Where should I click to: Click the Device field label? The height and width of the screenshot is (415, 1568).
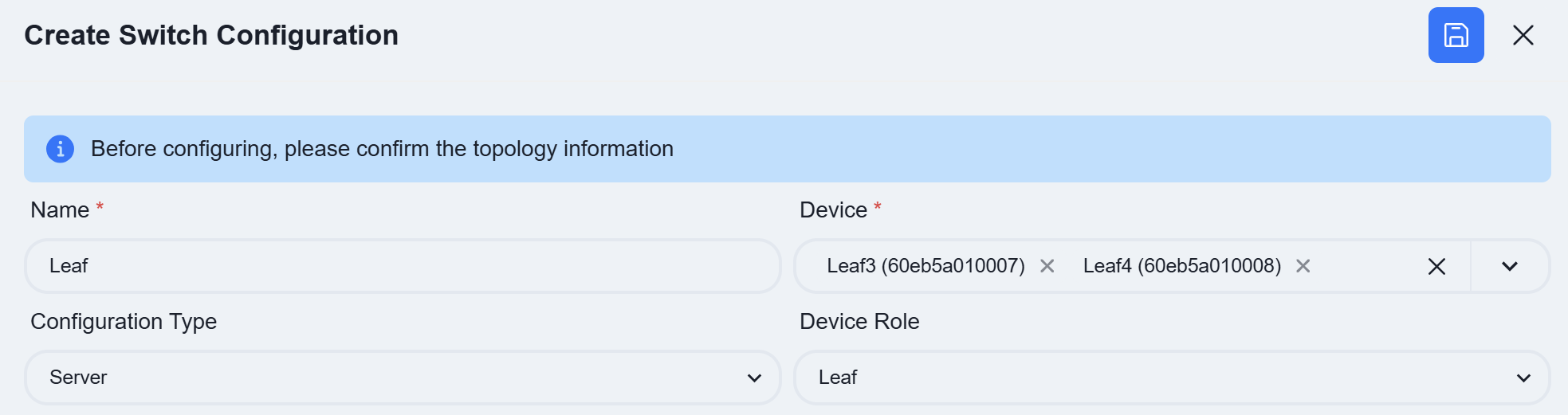pyautogui.click(x=833, y=210)
